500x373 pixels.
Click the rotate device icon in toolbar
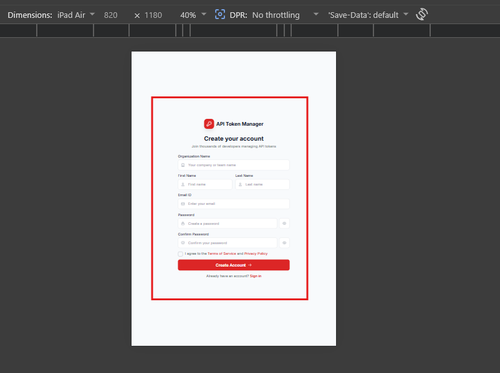point(422,14)
